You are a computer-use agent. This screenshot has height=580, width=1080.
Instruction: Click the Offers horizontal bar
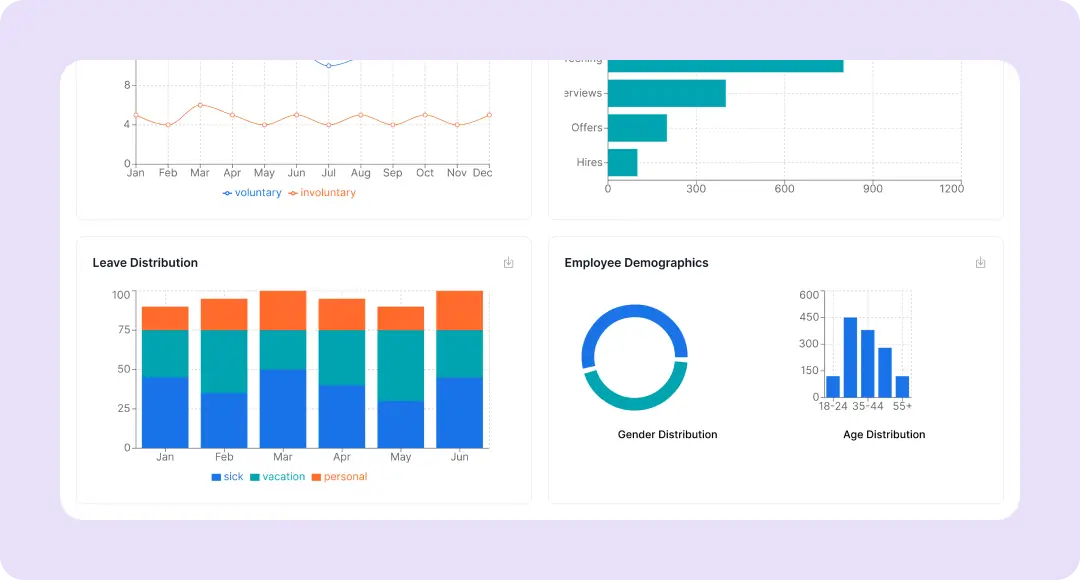(637, 128)
